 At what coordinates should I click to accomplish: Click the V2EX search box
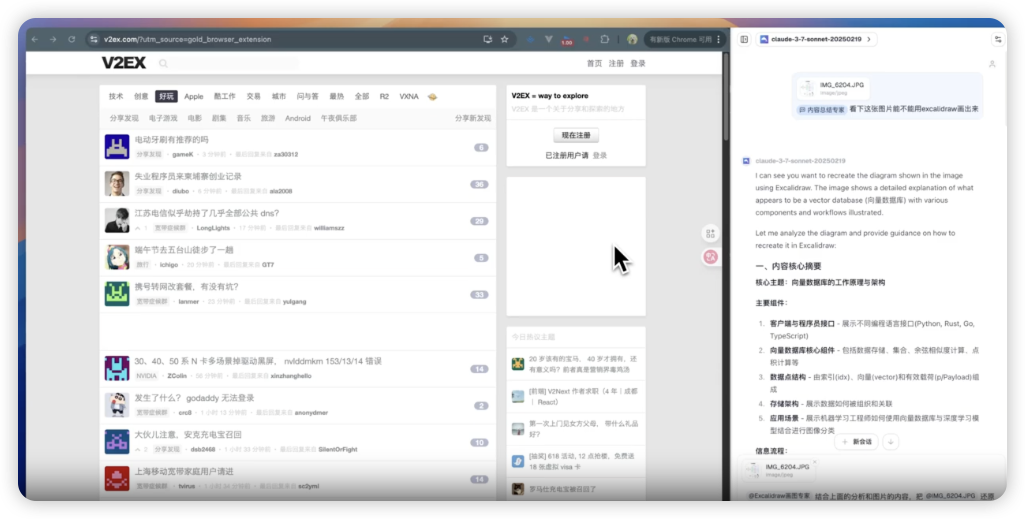coord(229,63)
